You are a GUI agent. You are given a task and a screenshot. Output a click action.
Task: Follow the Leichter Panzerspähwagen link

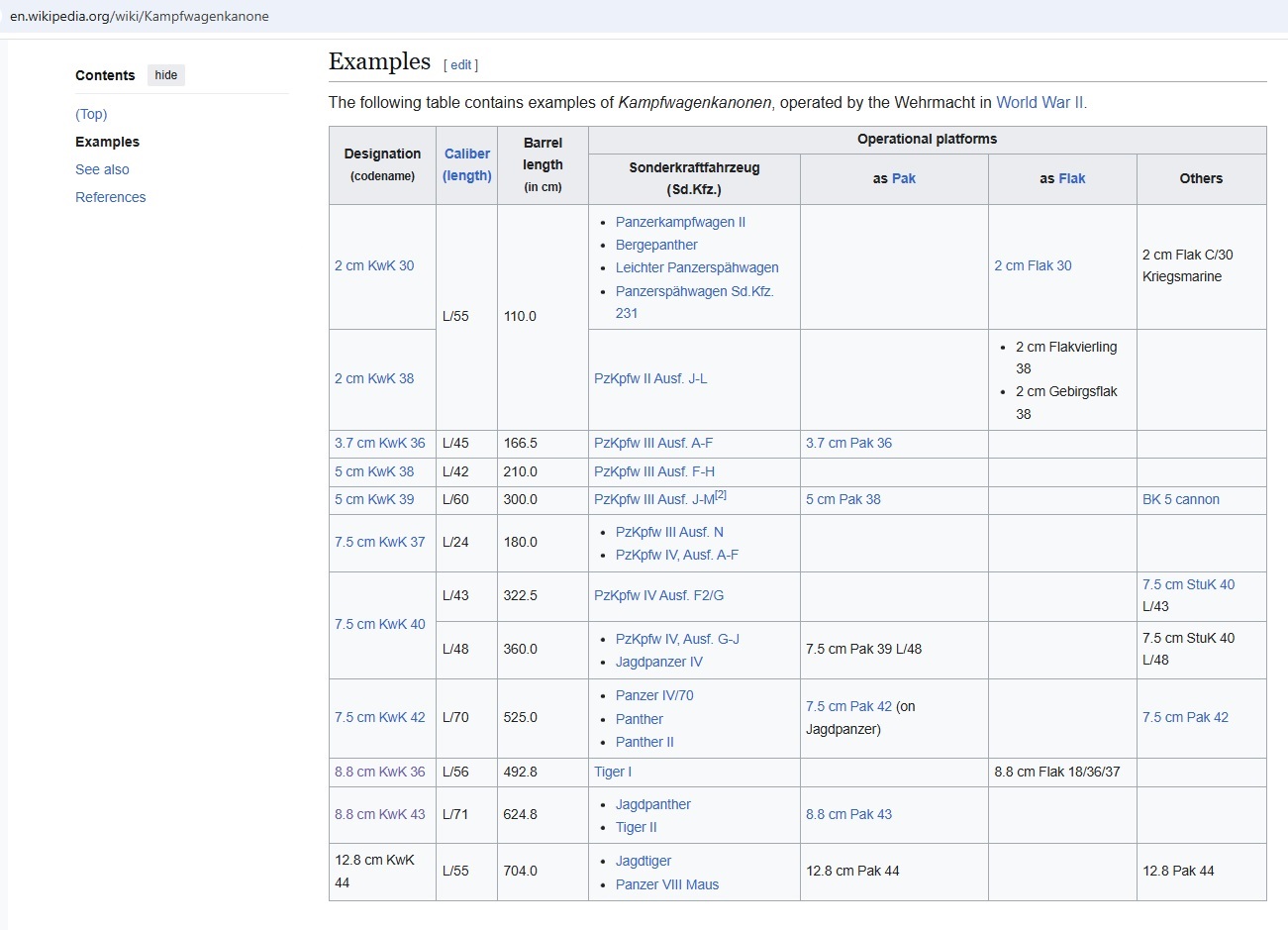[x=697, y=267]
